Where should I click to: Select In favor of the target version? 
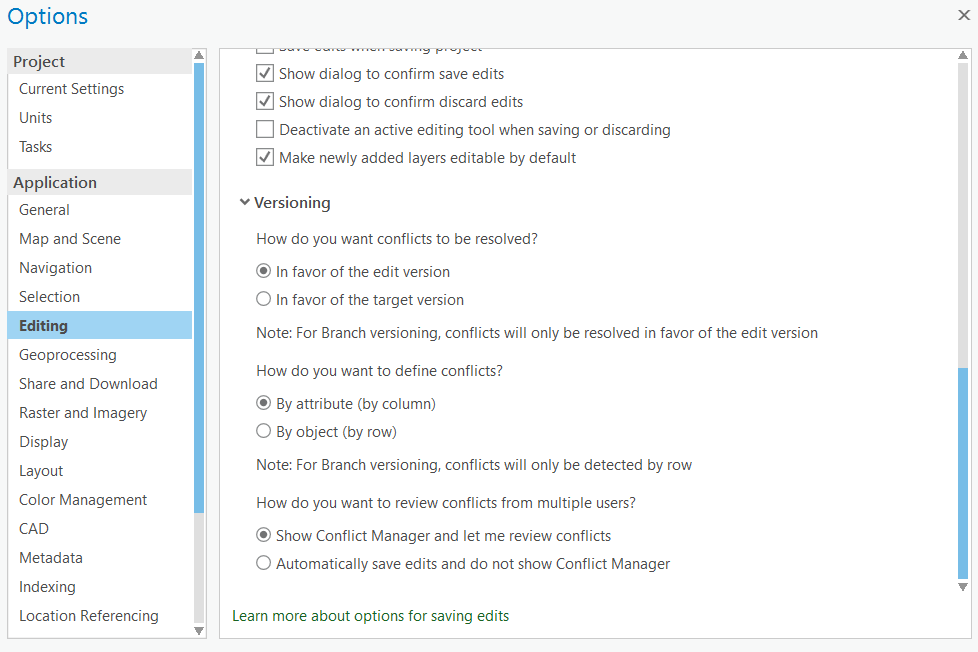click(x=264, y=300)
